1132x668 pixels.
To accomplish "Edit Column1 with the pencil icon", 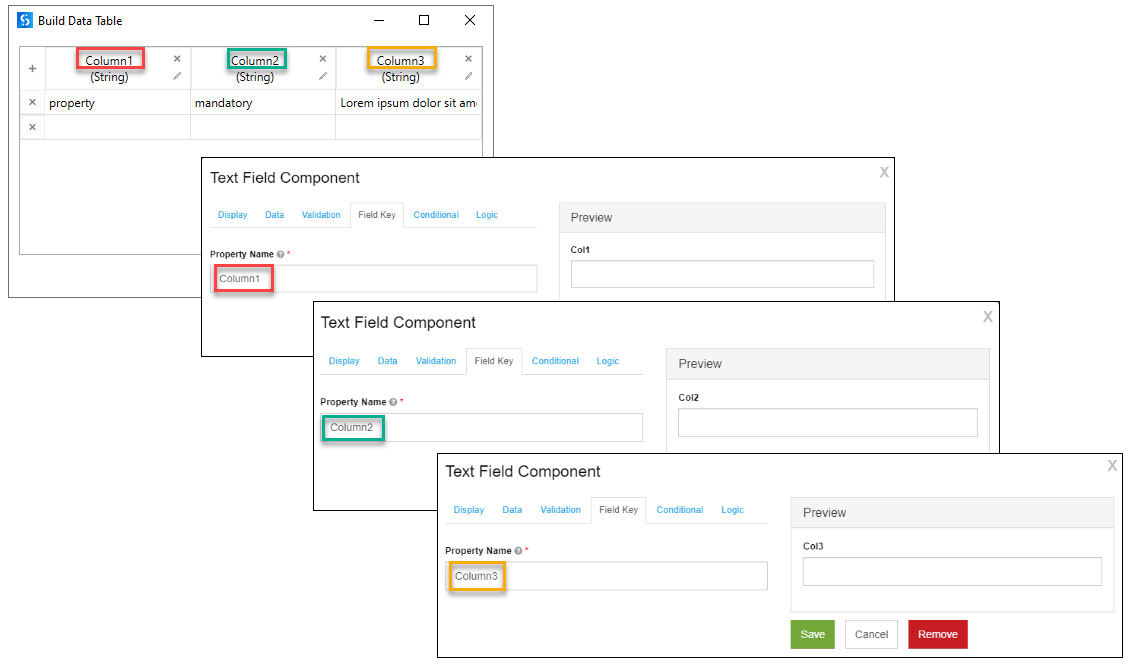I will (x=177, y=76).
